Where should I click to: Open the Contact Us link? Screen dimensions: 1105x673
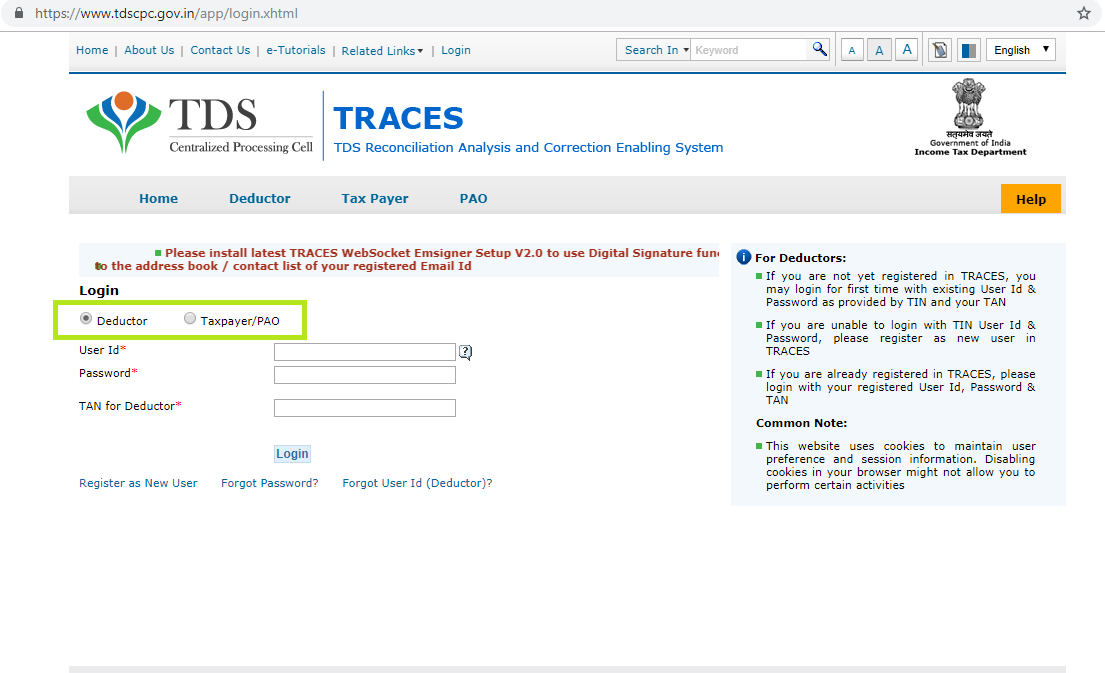220,50
